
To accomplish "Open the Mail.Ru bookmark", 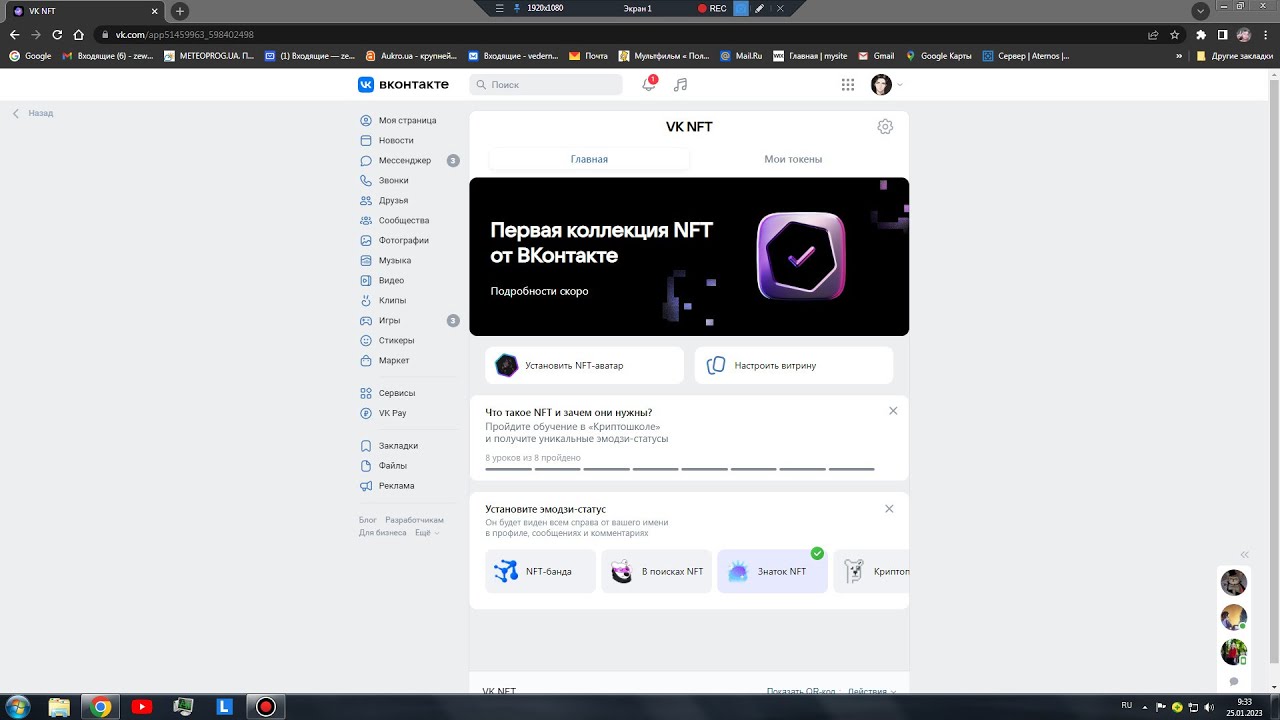I will pyautogui.click(x=741, y=56).
